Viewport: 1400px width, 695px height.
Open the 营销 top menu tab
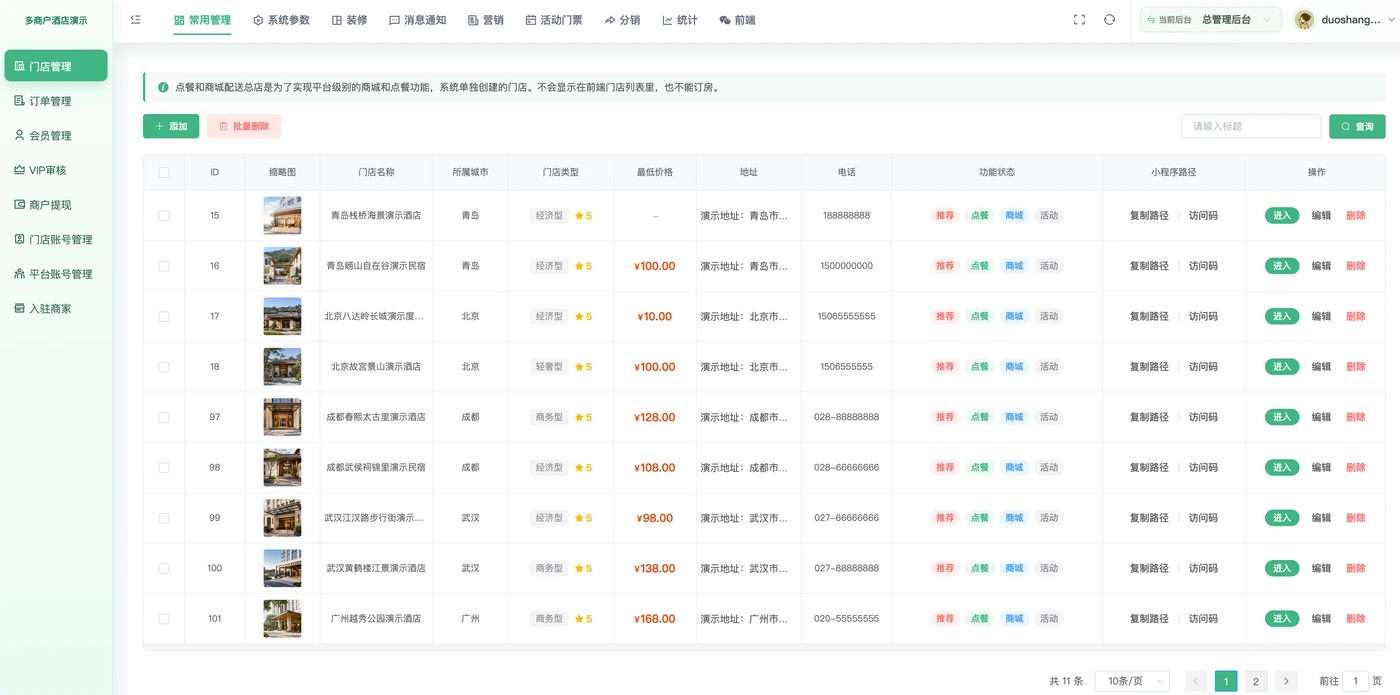[486, 20]
